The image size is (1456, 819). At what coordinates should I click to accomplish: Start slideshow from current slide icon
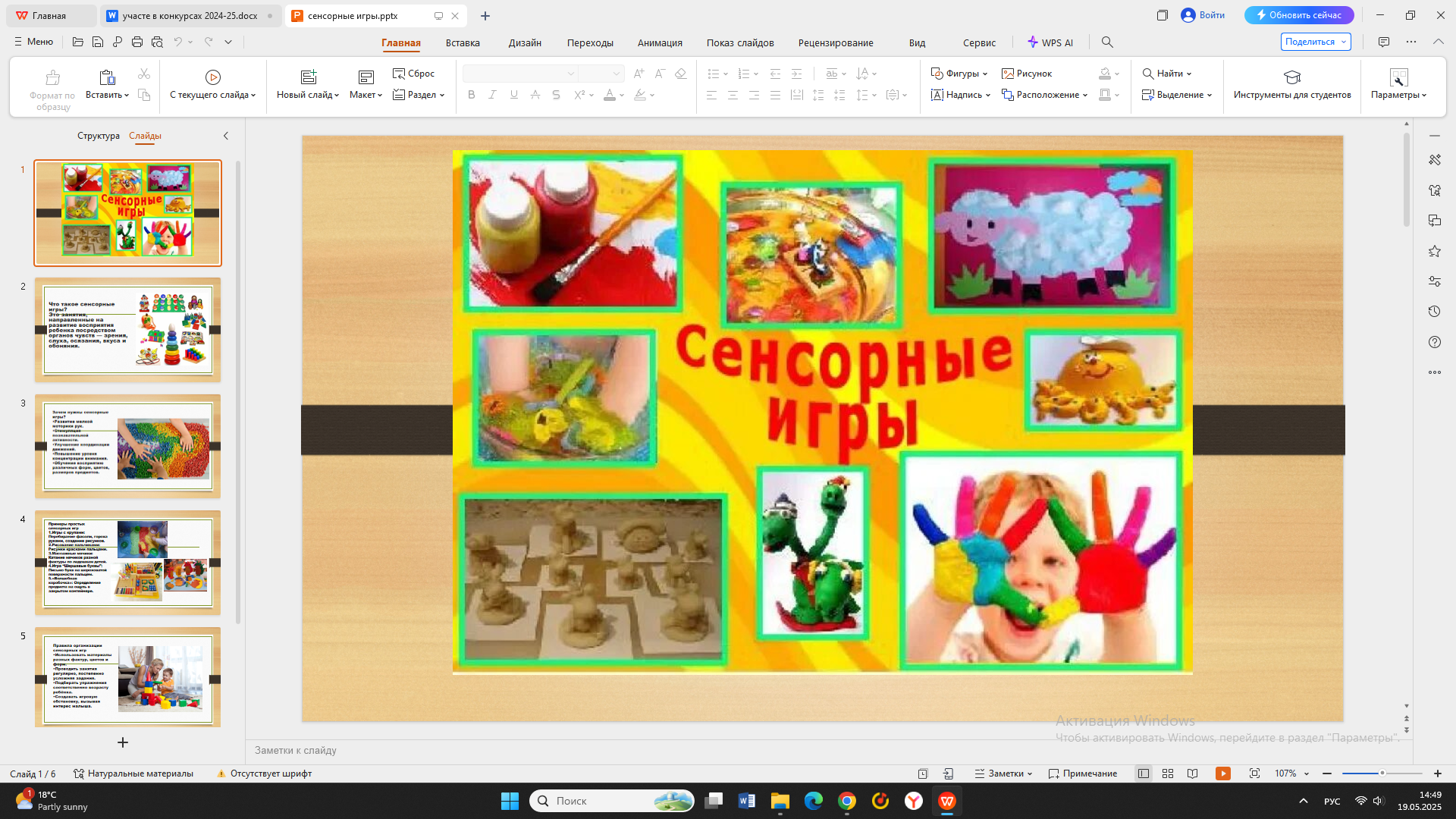(x=212, y=77)
